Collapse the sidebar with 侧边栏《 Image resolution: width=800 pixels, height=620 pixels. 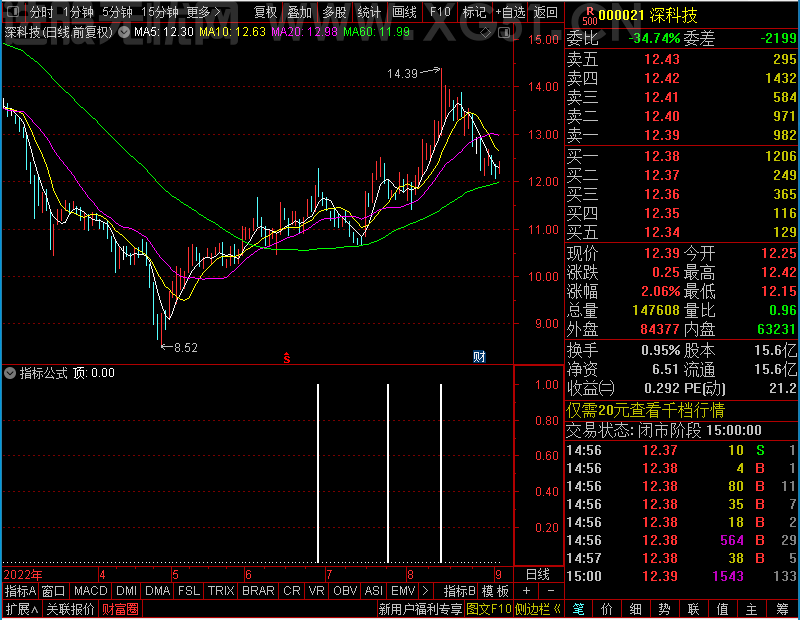click(x=538, y=609)
